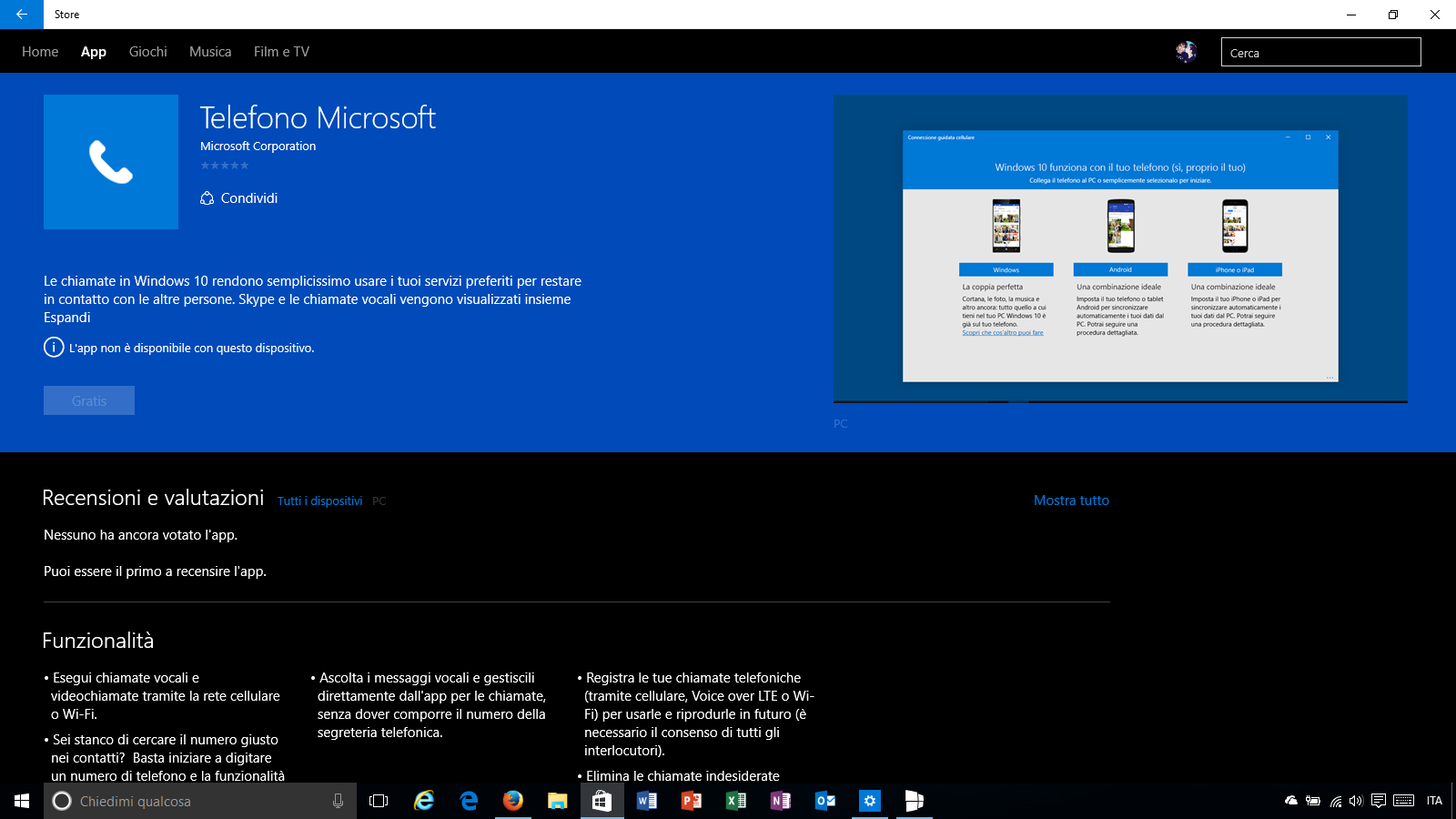Open volume speaker tray icon
This screenshot has width=1456, height=819.
[1356, 801]
